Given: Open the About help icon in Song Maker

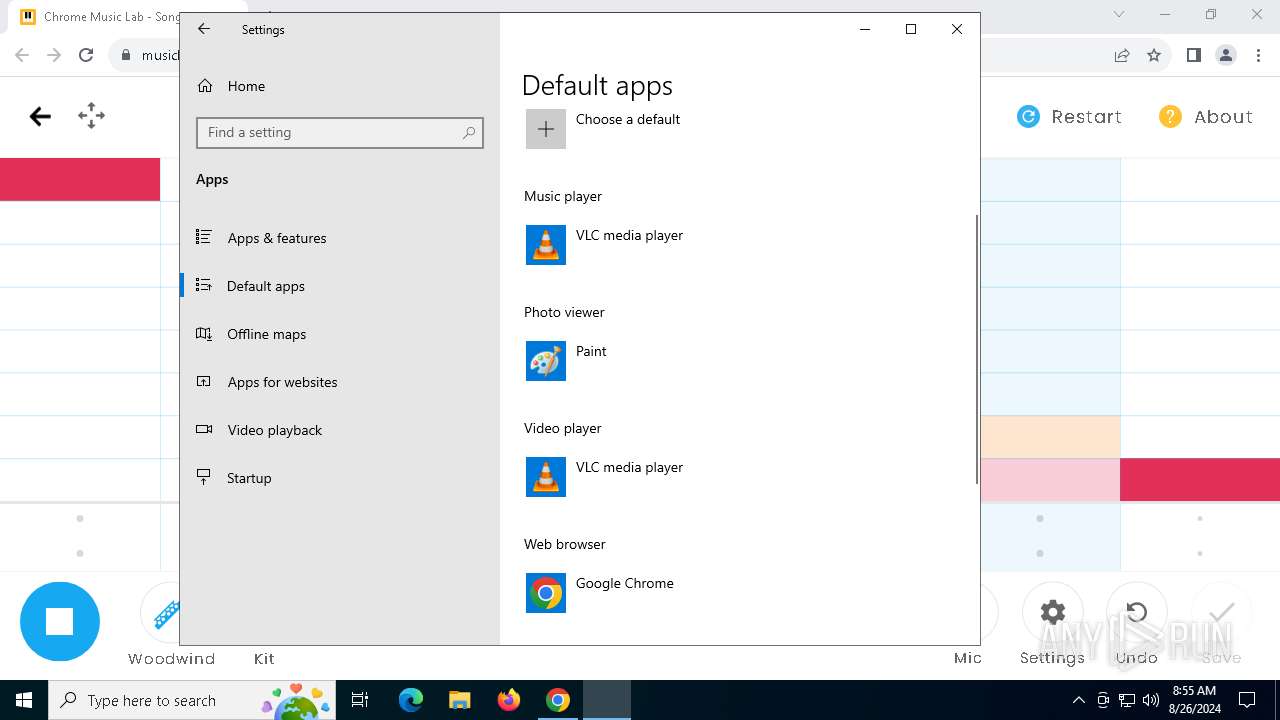Looking at the screenshot, I should 1170,117.
